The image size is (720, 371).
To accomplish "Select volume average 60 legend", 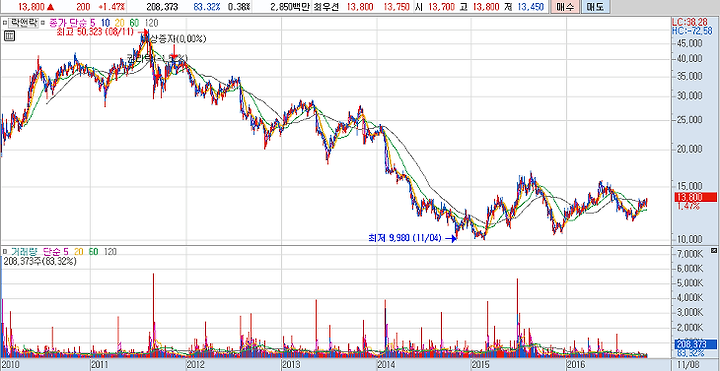I will click(93, 251).
